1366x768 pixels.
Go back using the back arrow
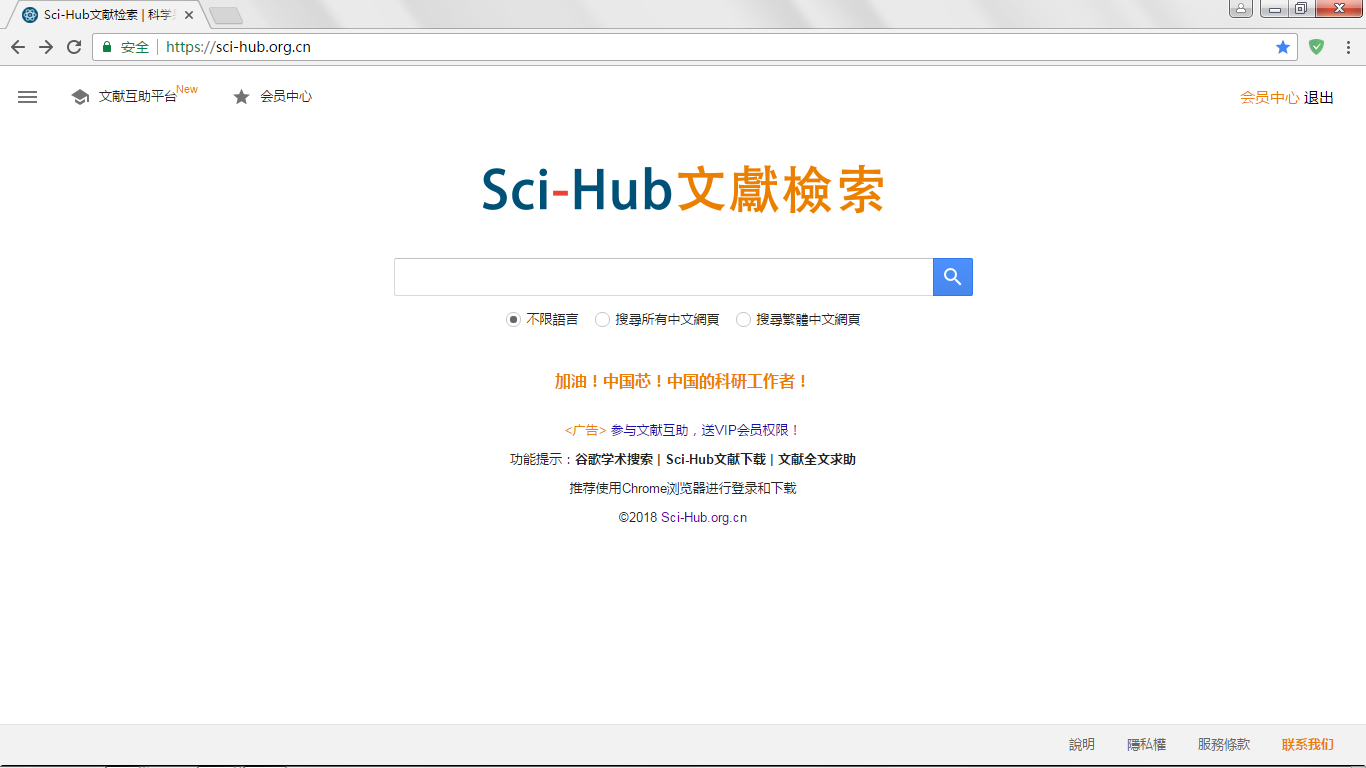point(18,46)
